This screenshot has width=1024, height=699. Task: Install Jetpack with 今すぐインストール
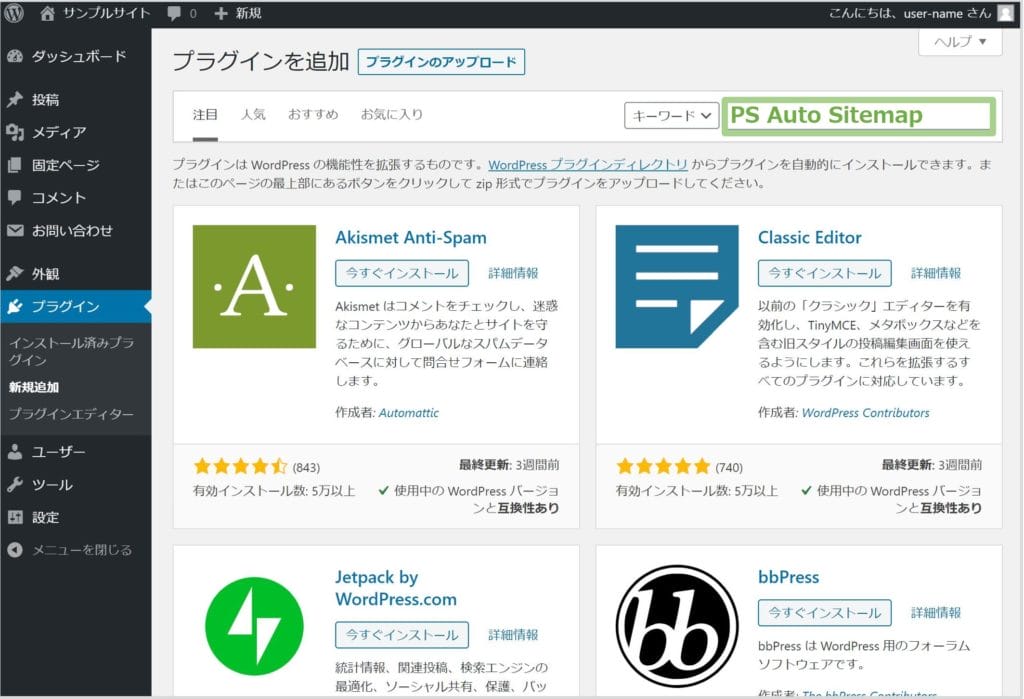pyautogui.click(x=402, y=634)
